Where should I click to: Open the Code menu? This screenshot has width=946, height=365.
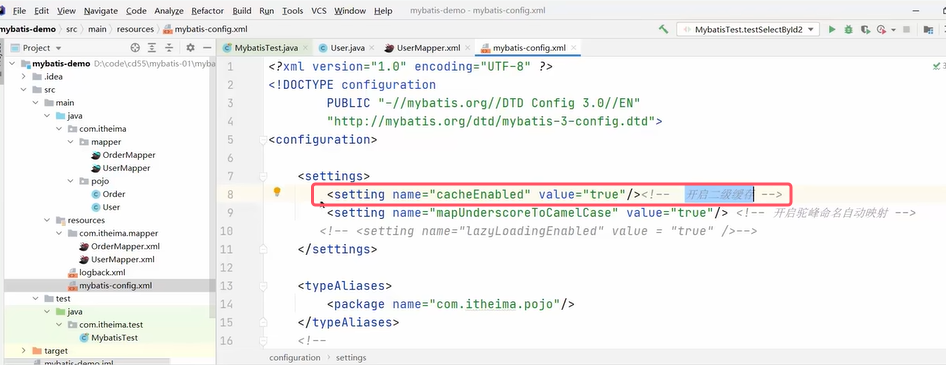point(136,11)
